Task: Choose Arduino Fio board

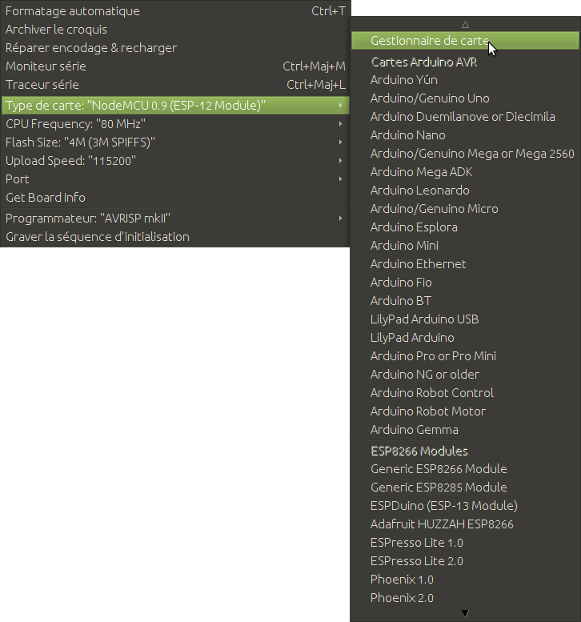Action: click(x=465, y=282)
